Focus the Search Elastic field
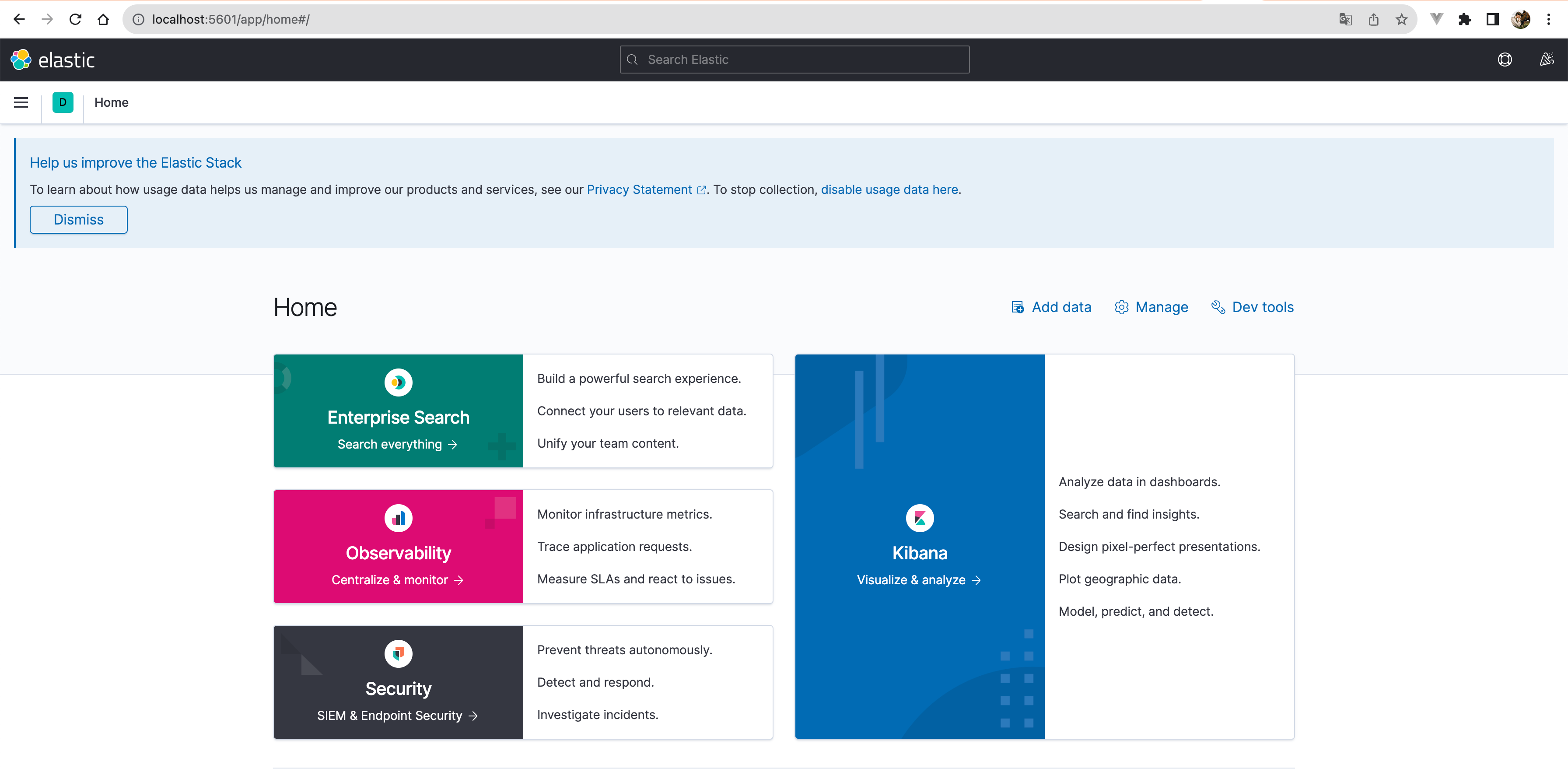Image resolution: width=1568 pixels, height=772 pixels. [x=794, y=60]
